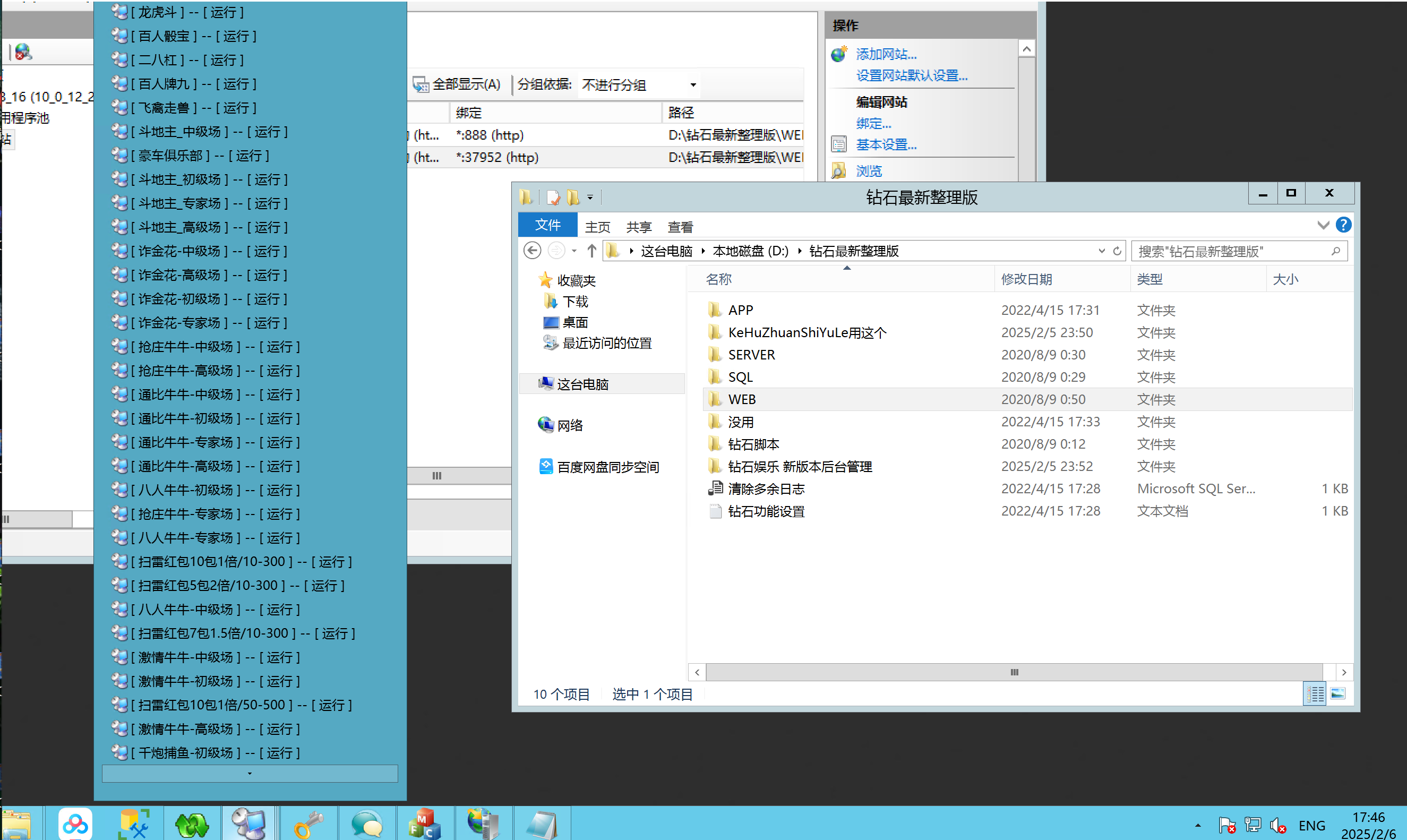Click the explorer horizontal scrollbar thumb
The image size is (1407, 840).
click(1014, 672)
